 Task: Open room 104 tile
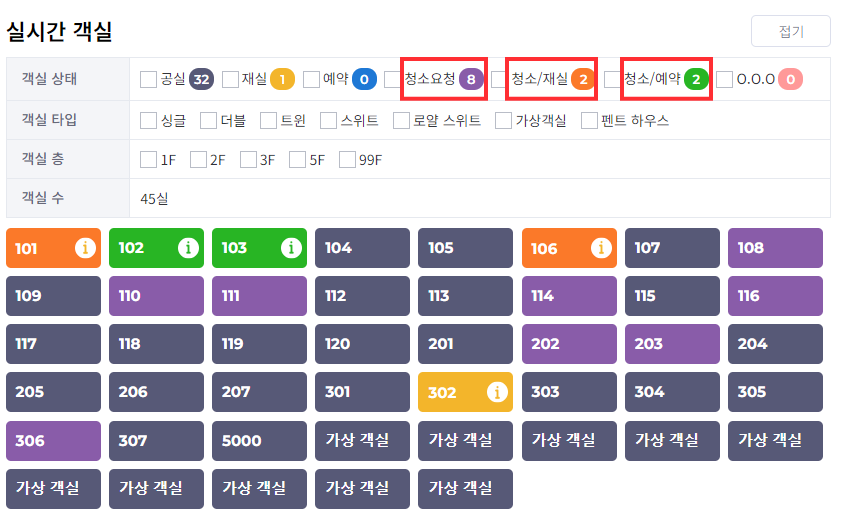tap(362, 248)
